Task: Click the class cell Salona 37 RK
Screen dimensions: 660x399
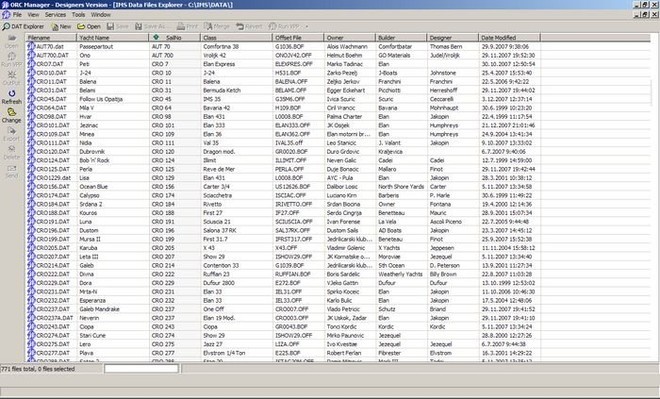Action: coord(220,230)
